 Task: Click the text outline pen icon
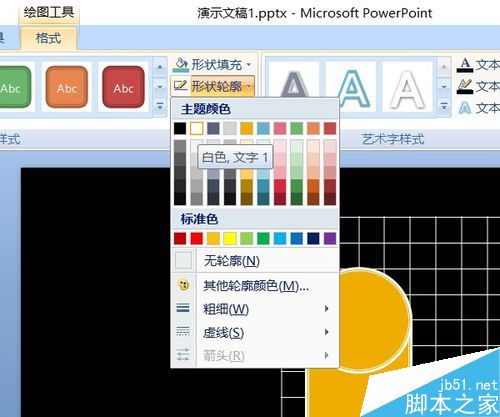pyautogui.click(x=465, y=86)
